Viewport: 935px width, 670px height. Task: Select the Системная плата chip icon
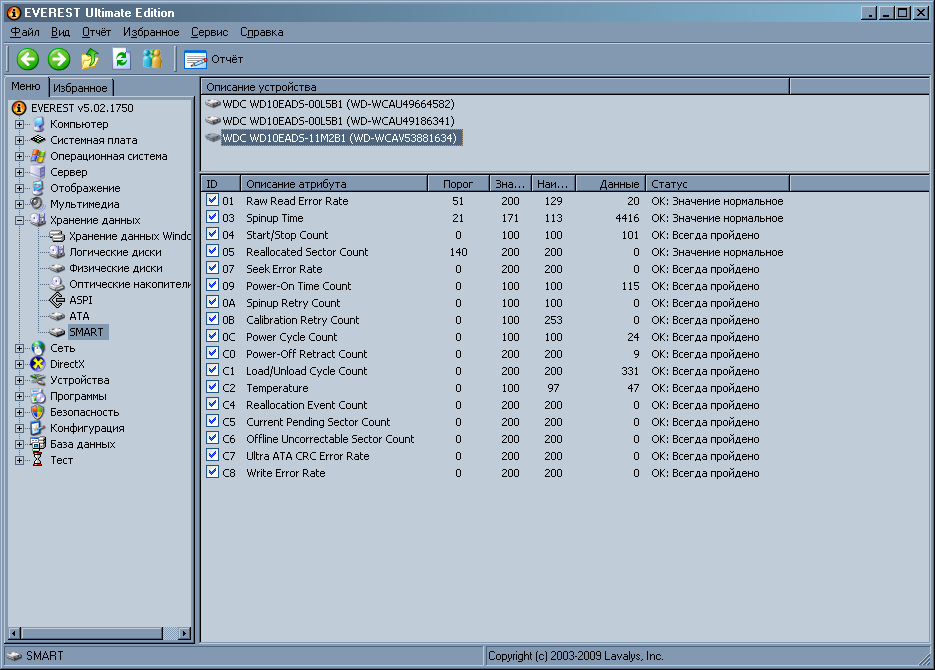tap(38, 140)
